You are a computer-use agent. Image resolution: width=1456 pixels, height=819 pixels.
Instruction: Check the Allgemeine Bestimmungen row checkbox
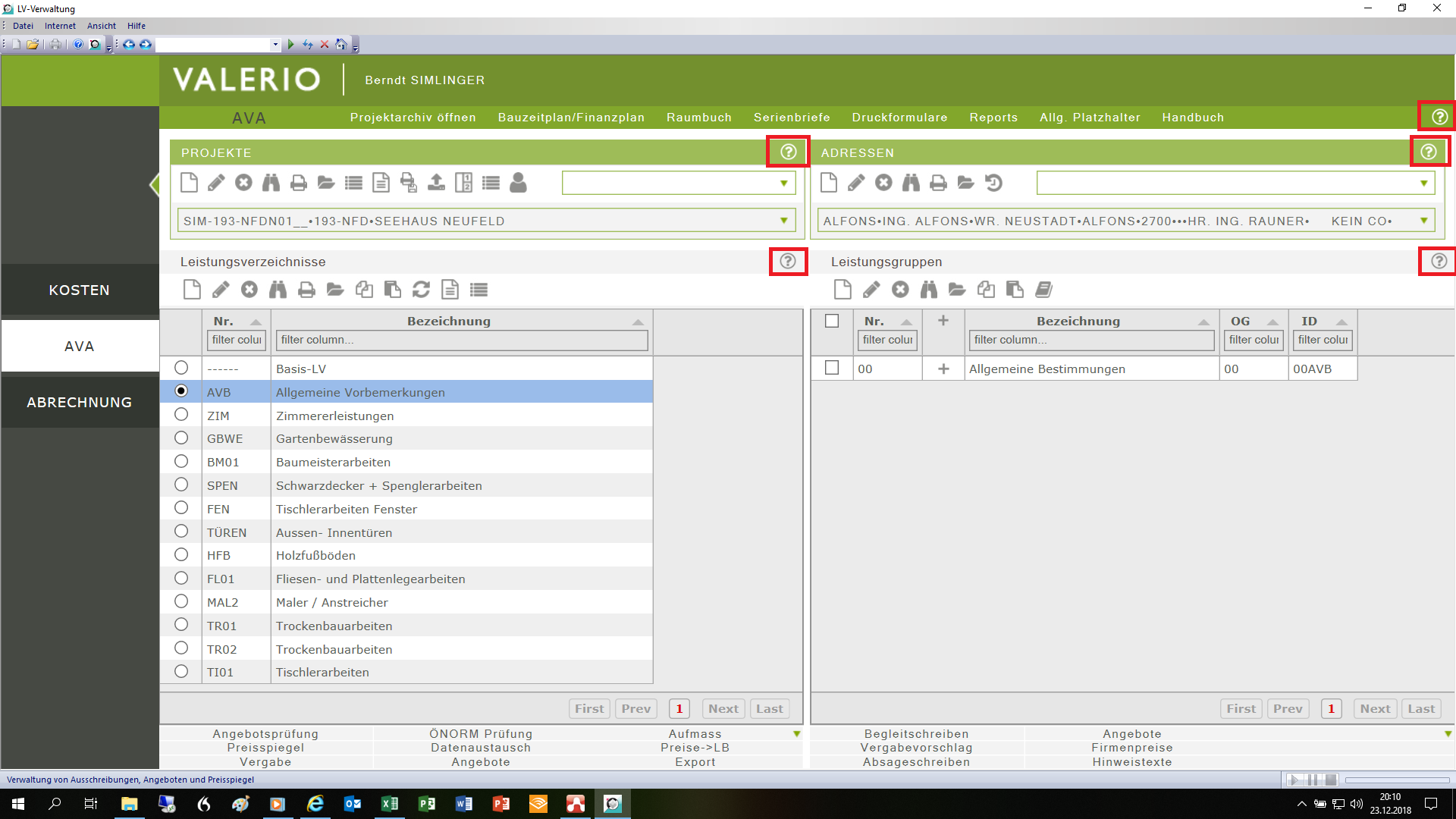pyautogui.click(x=832, y=368)
